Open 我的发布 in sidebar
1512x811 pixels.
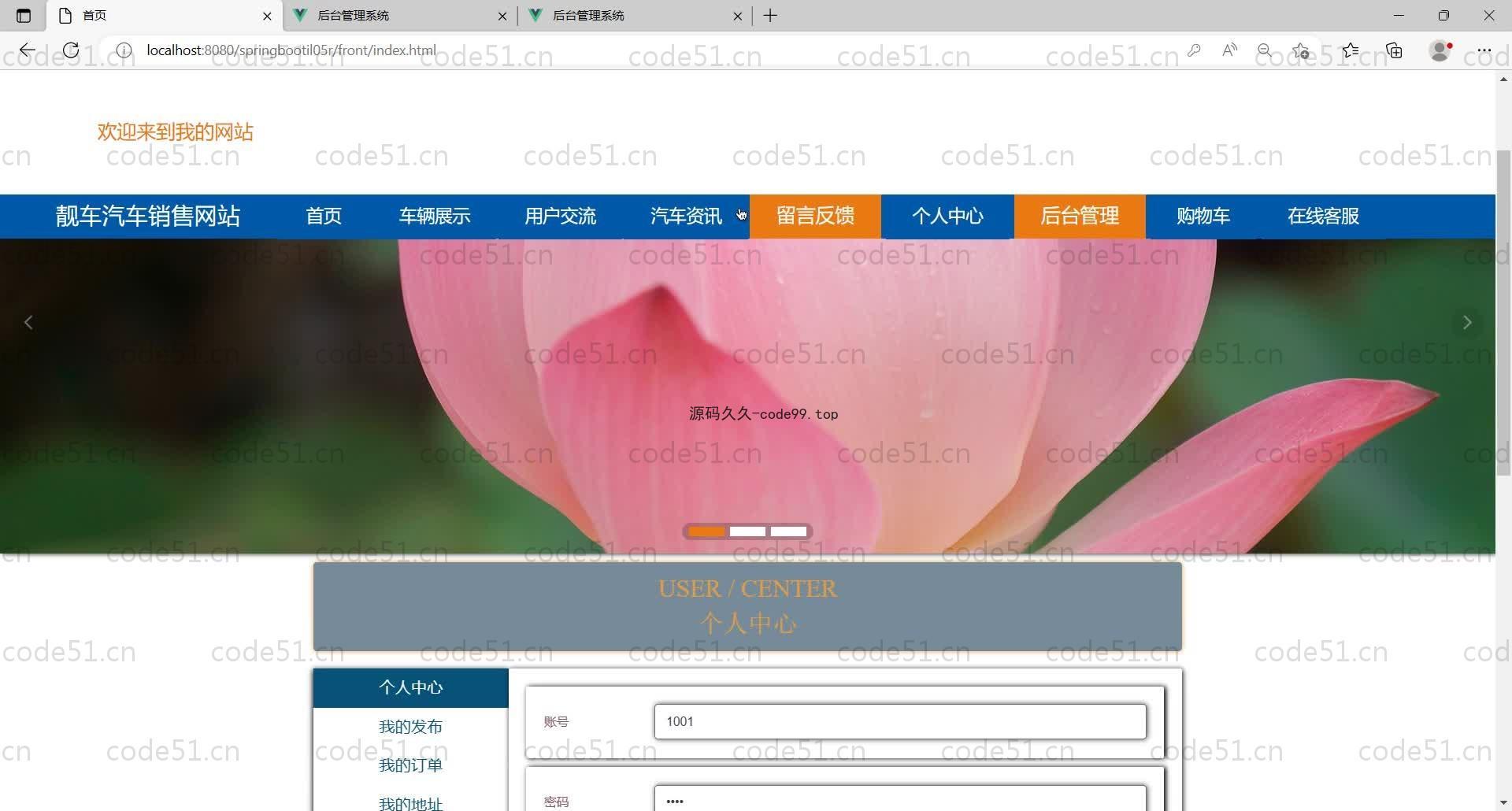click(x=411, y=727)
